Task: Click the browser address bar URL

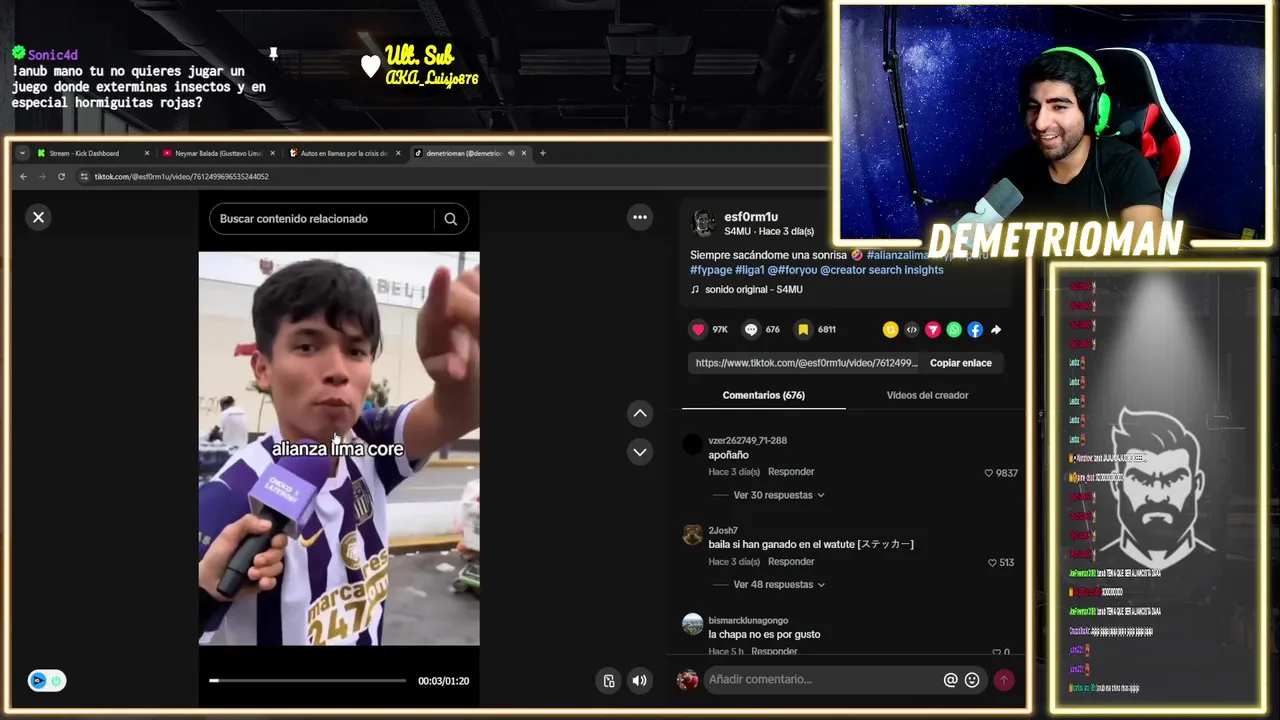Action: pos(181,177)
